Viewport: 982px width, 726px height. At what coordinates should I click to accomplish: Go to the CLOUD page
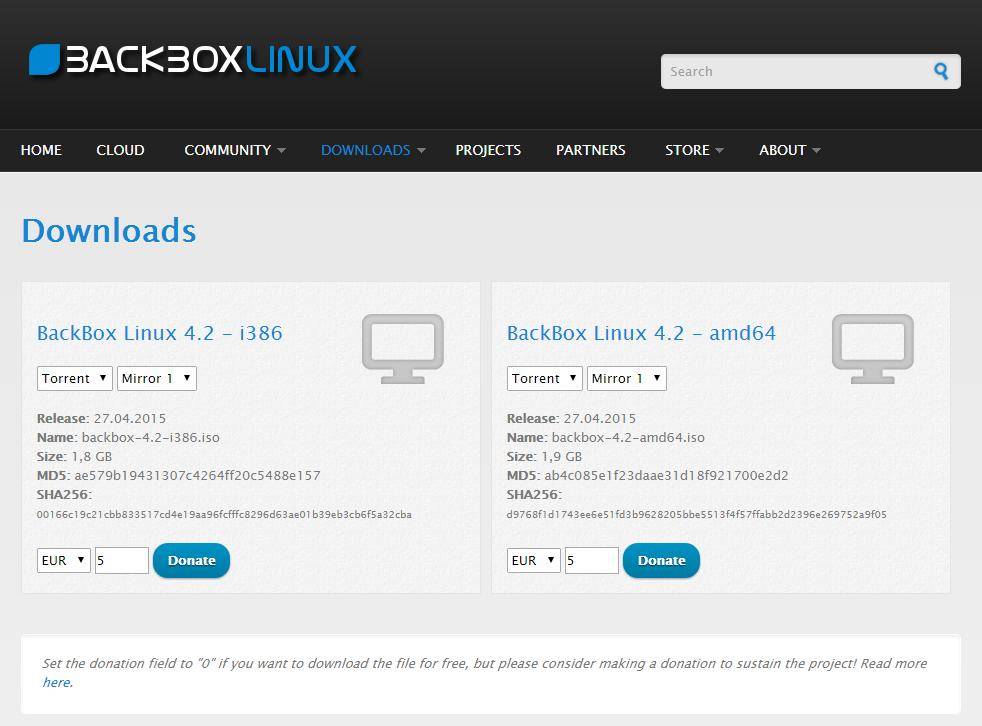(120, 150)
